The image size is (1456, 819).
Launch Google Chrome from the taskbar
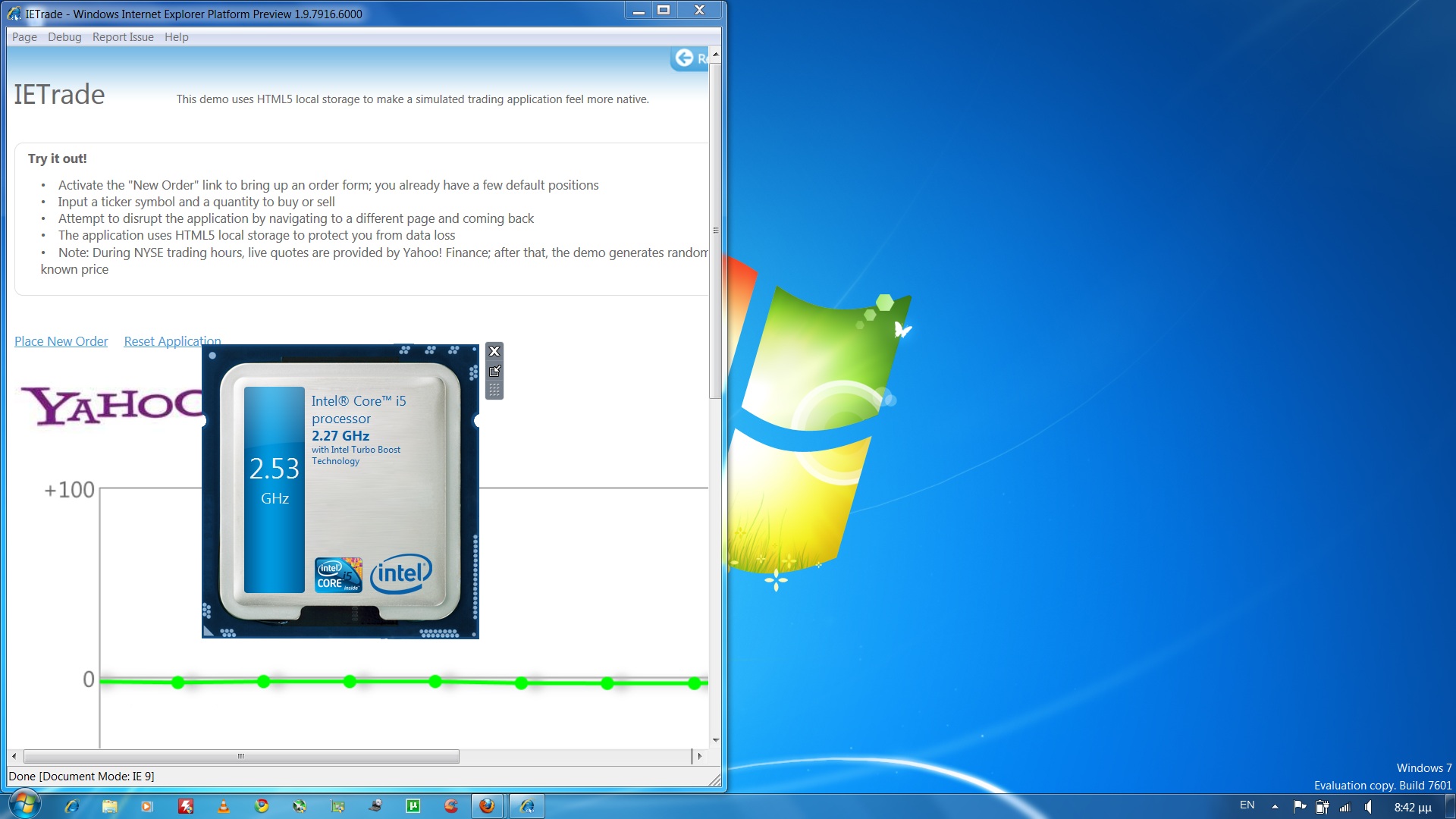[262, 806]
